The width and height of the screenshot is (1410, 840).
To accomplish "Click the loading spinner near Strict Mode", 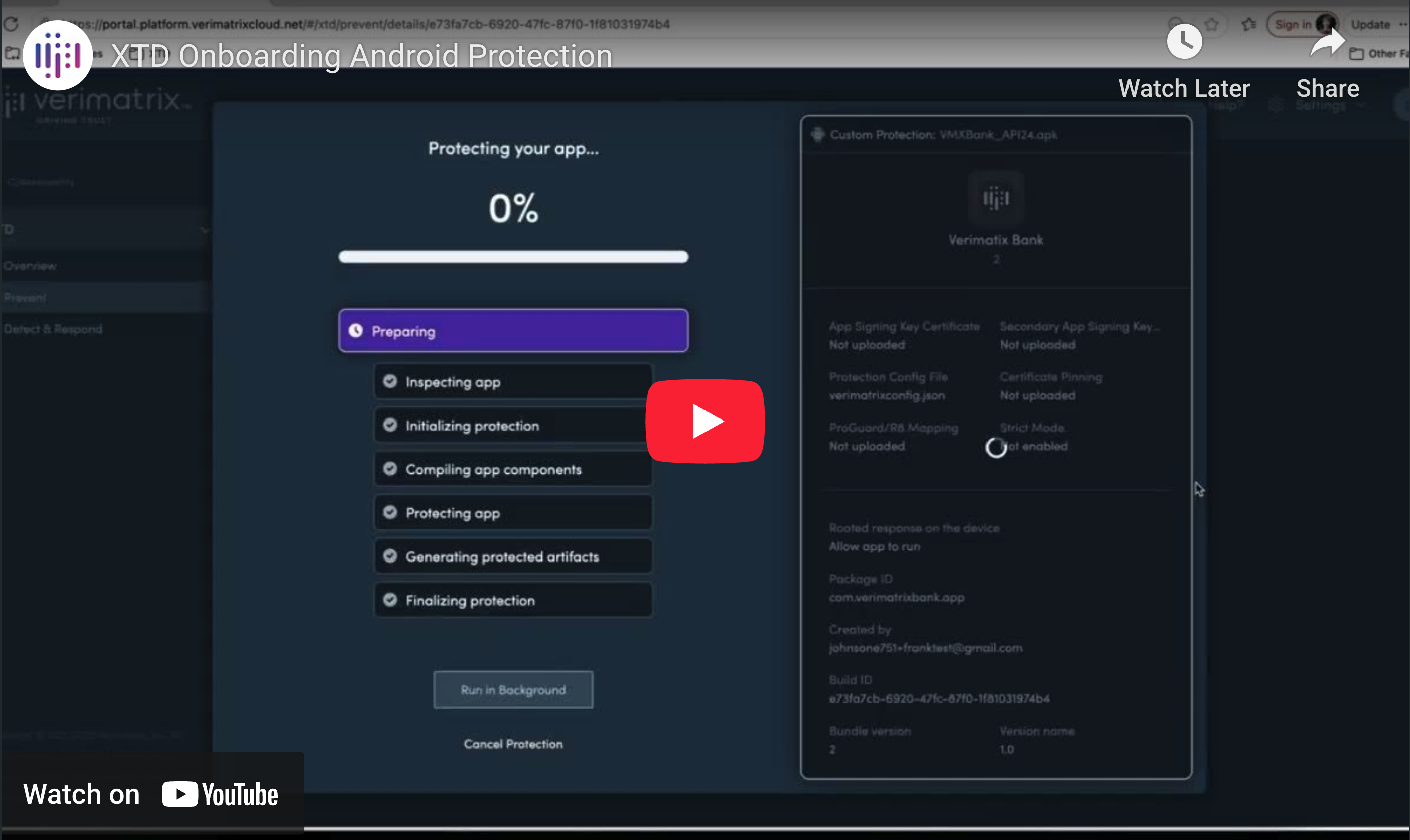I will (x=996, y=447).
